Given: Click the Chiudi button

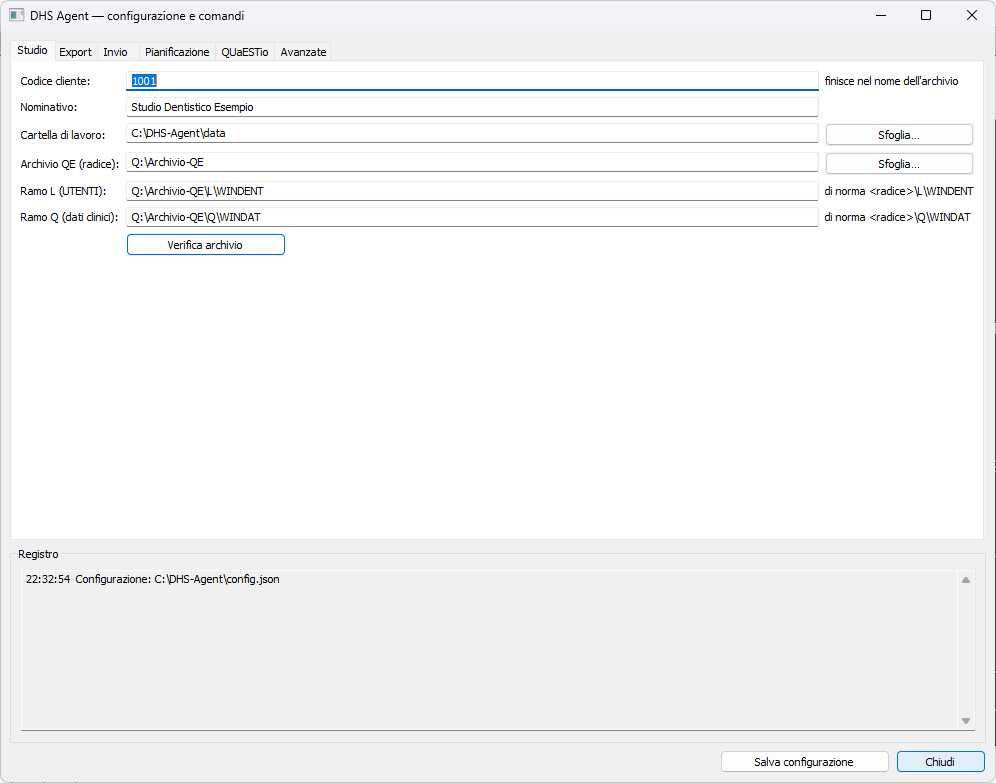Looking at the screenshot, I should [940, 762].
